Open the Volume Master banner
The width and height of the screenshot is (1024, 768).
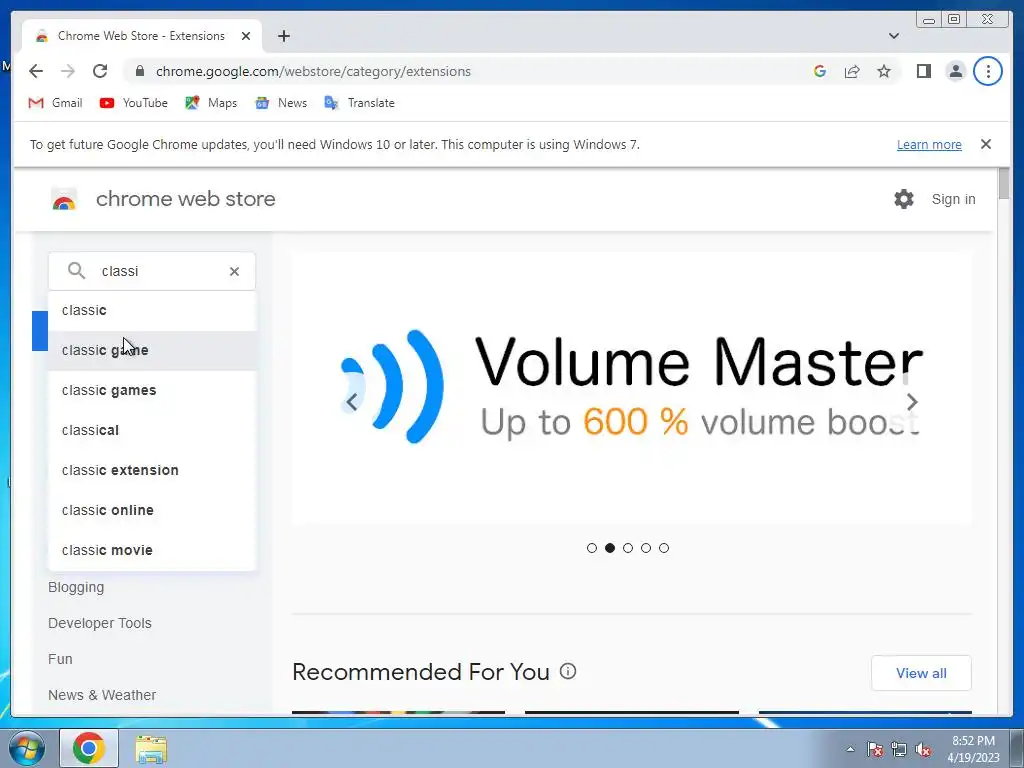click(632, 389)
